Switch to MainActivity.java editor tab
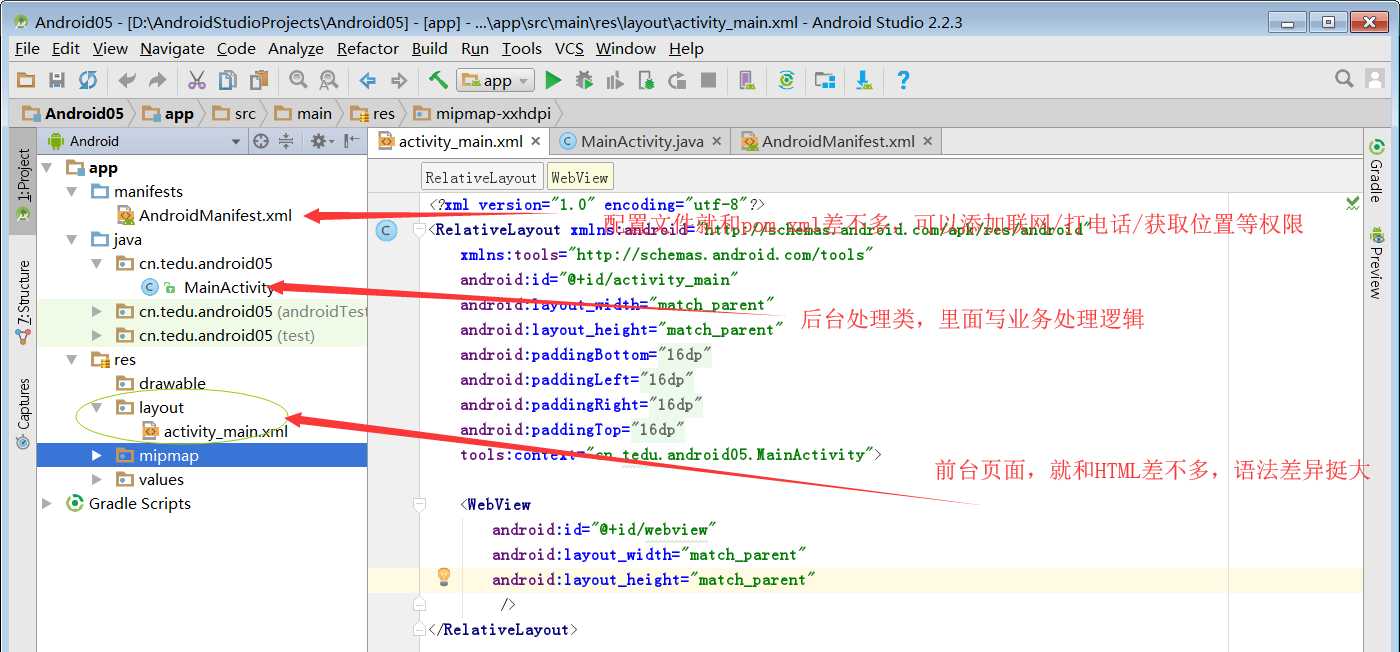Screen dimensions: 1400x652 642,141
